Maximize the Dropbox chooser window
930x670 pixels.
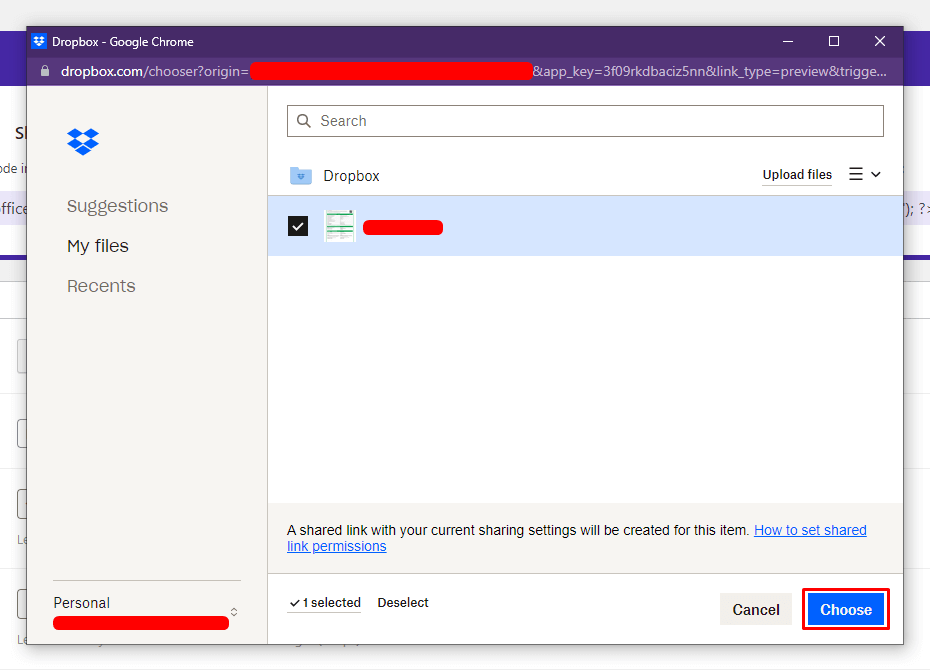(834, 41)
